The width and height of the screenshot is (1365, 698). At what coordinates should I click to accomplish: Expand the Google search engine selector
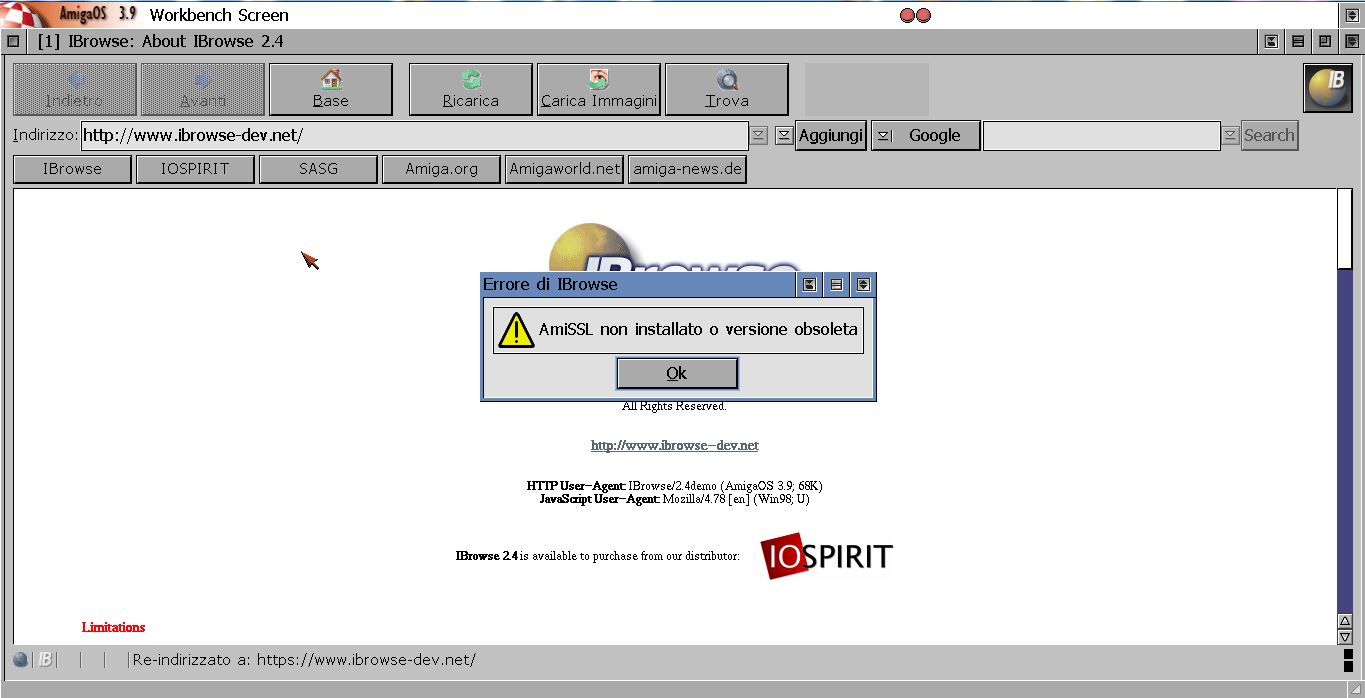884,136
